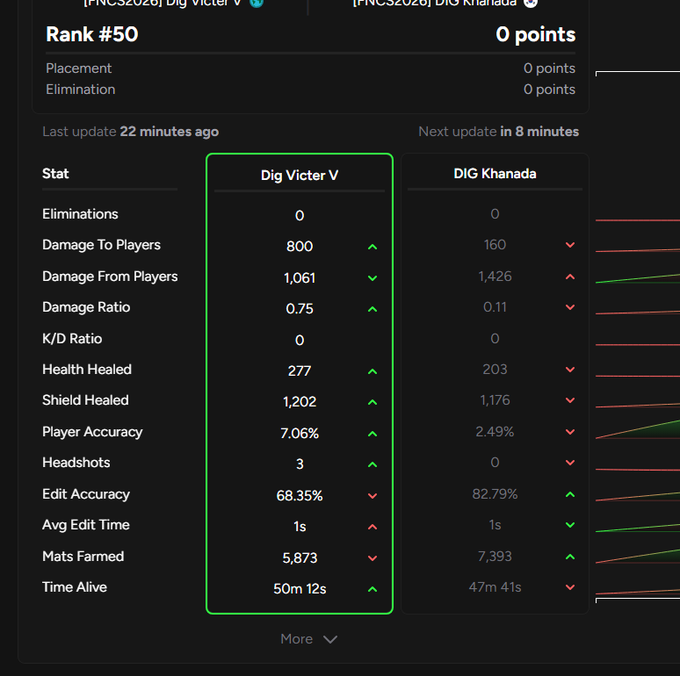Click Khanada's 7,393 mats value
The image size is (680, 676).
(495, 556)
